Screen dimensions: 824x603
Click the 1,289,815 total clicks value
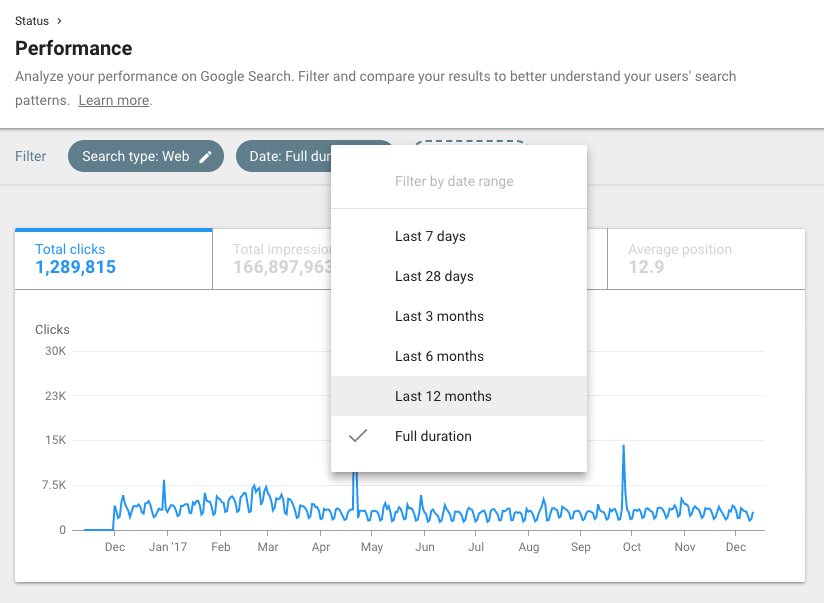[75, 267]
